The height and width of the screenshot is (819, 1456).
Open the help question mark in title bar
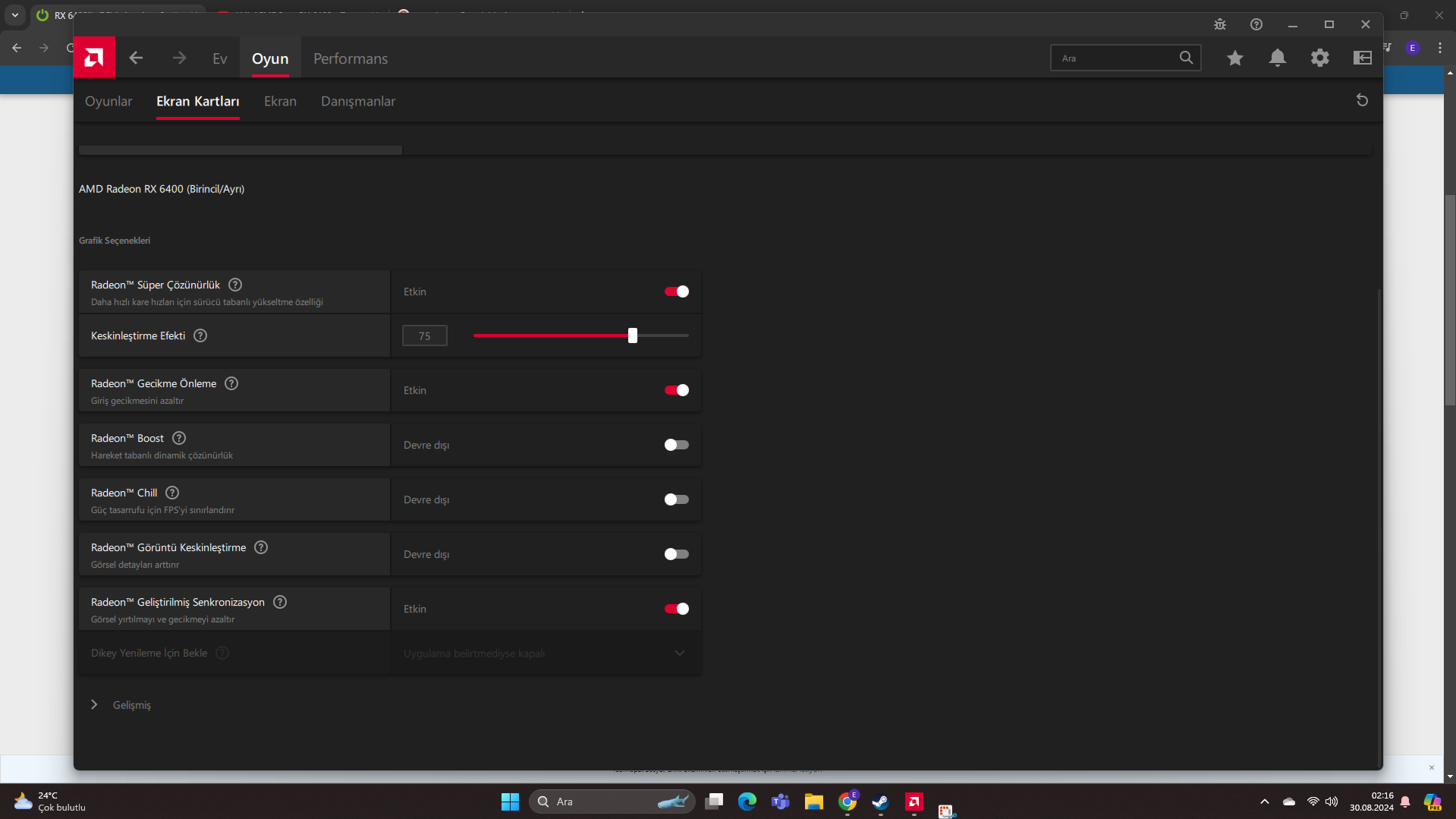[1256, 24]
